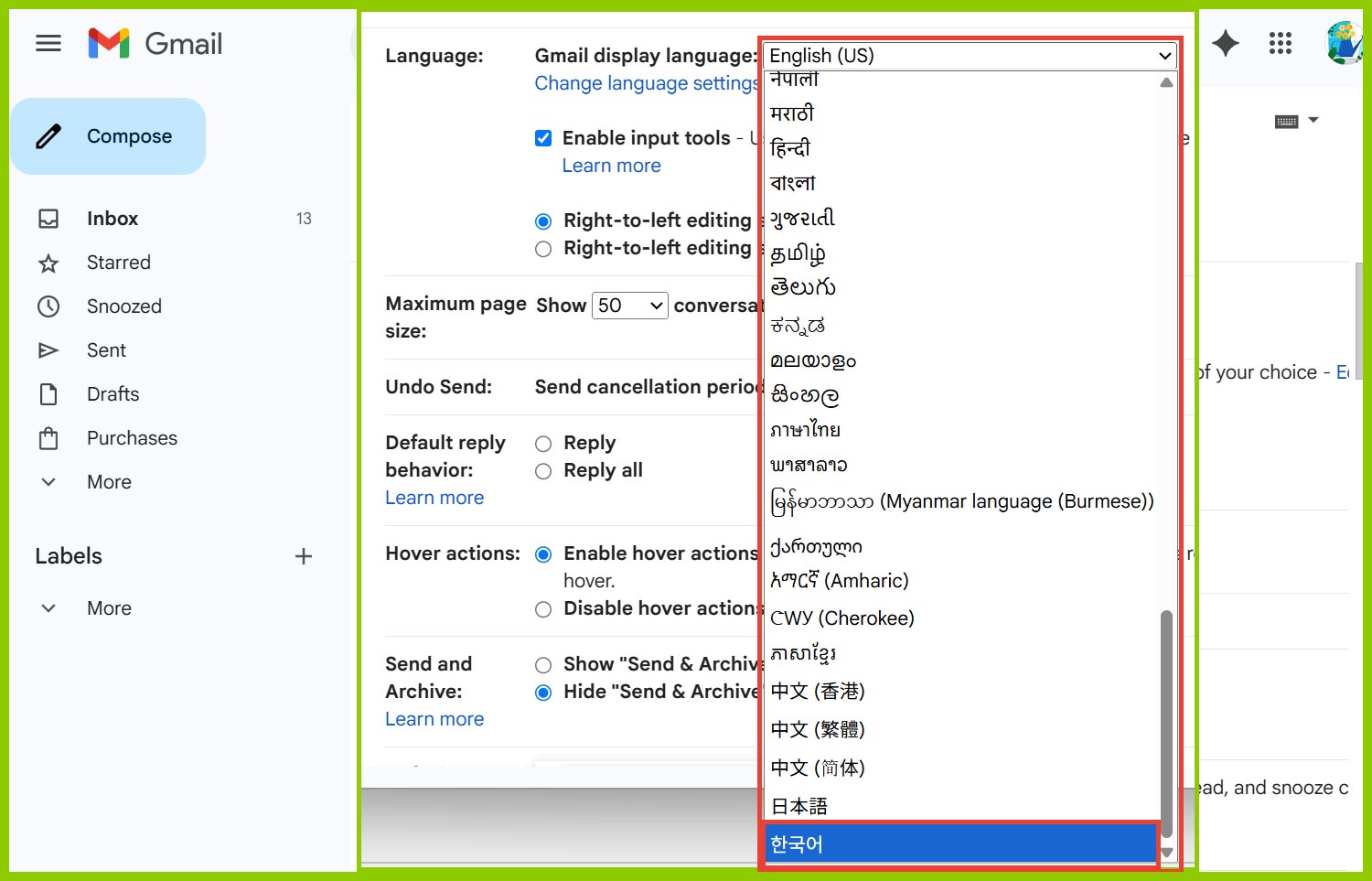Click Learn more under Enable input tools
Viewport: 1372px width, 881px height.
coord(611,166)
